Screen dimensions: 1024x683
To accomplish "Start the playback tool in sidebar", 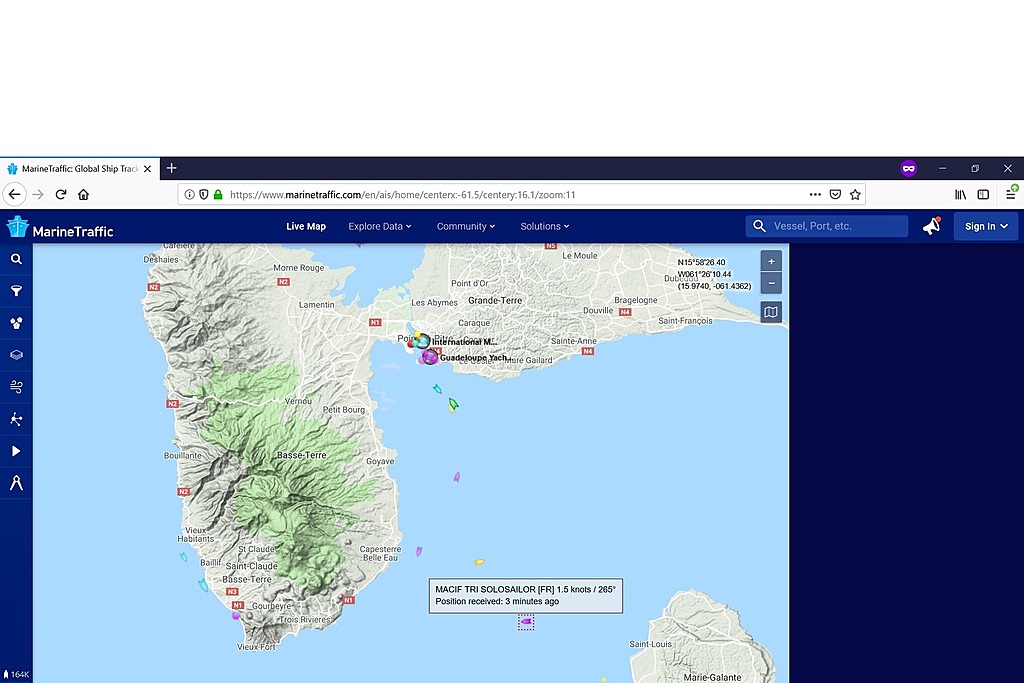I will 16,451.
